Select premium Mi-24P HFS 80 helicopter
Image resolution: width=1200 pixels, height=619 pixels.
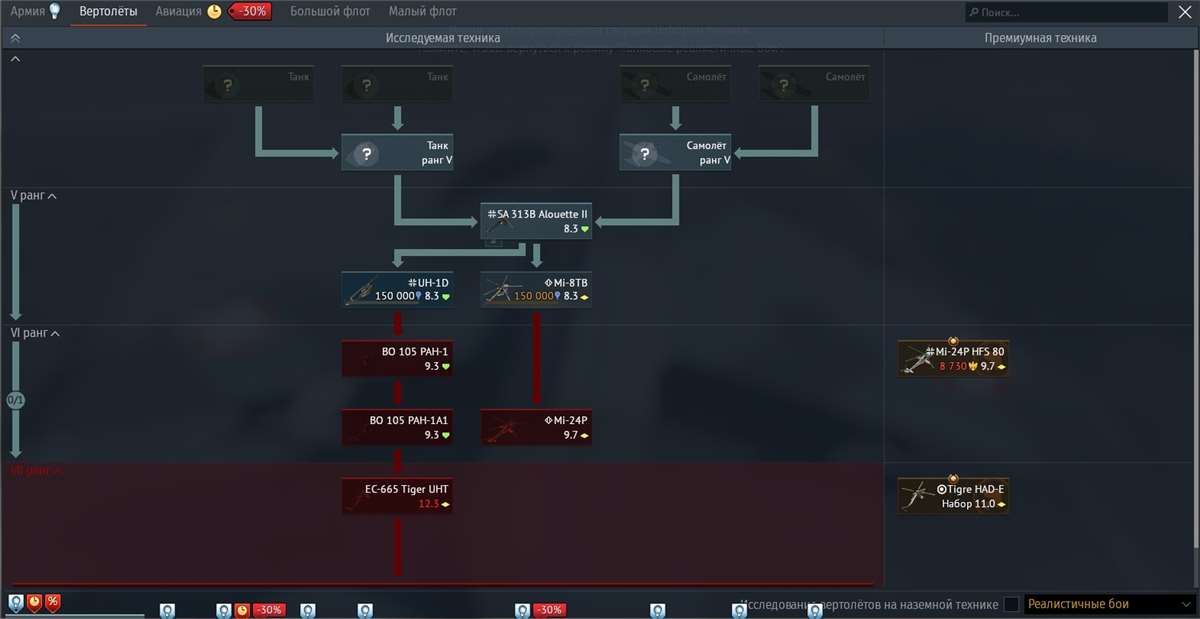[x=953, y=359]
